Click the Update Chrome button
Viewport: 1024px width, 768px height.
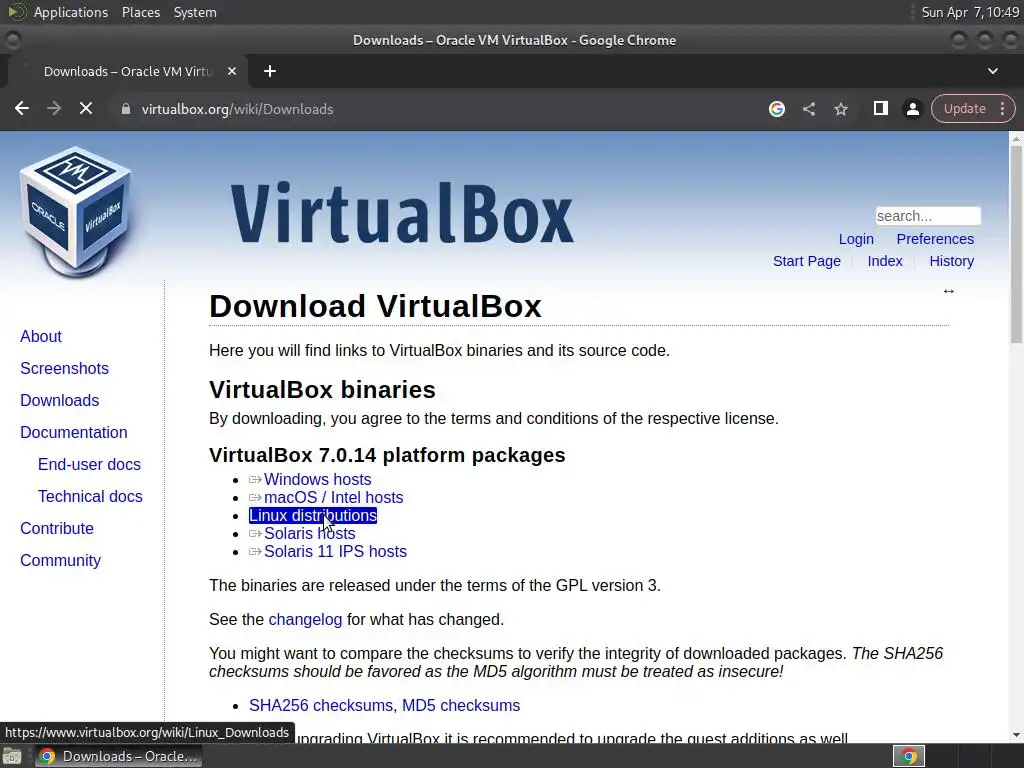(x=965, y=109)
